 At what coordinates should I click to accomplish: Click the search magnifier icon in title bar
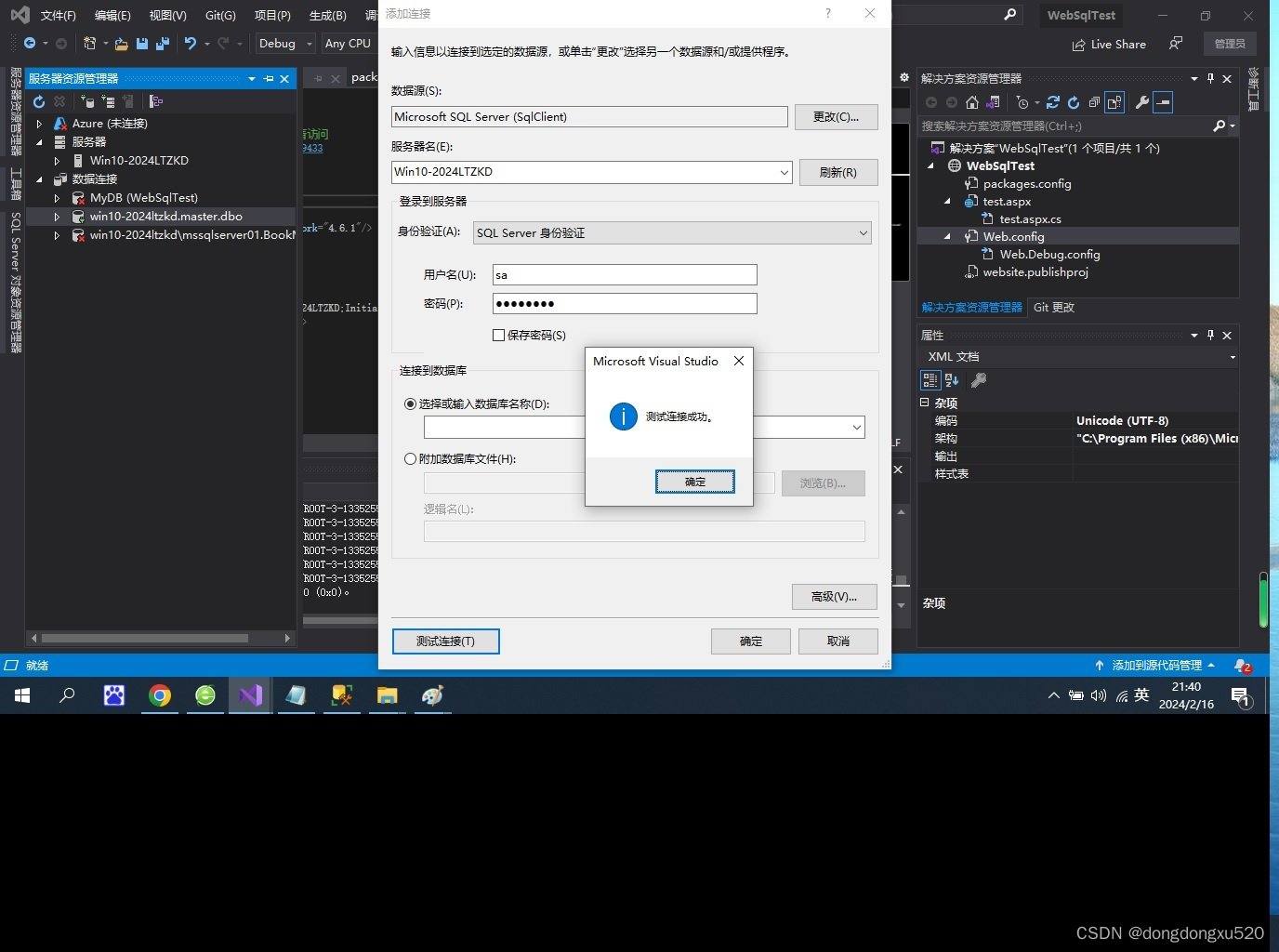click(x=1010, y=15)
